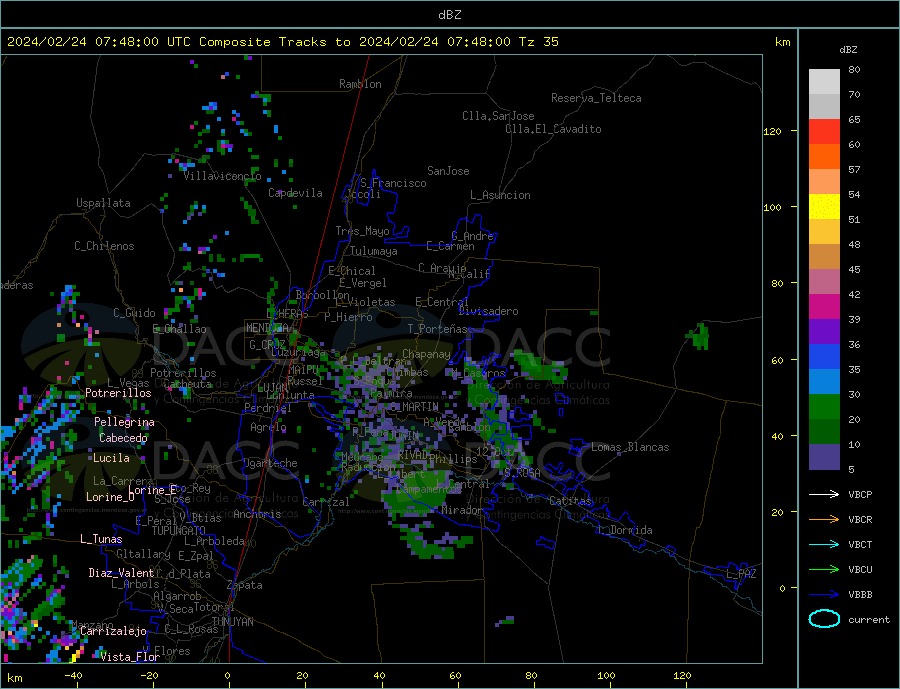This screenshot has height=689, width=900.
Task: Click the '-40' tick on the x-axis
Action: (73, 676)
